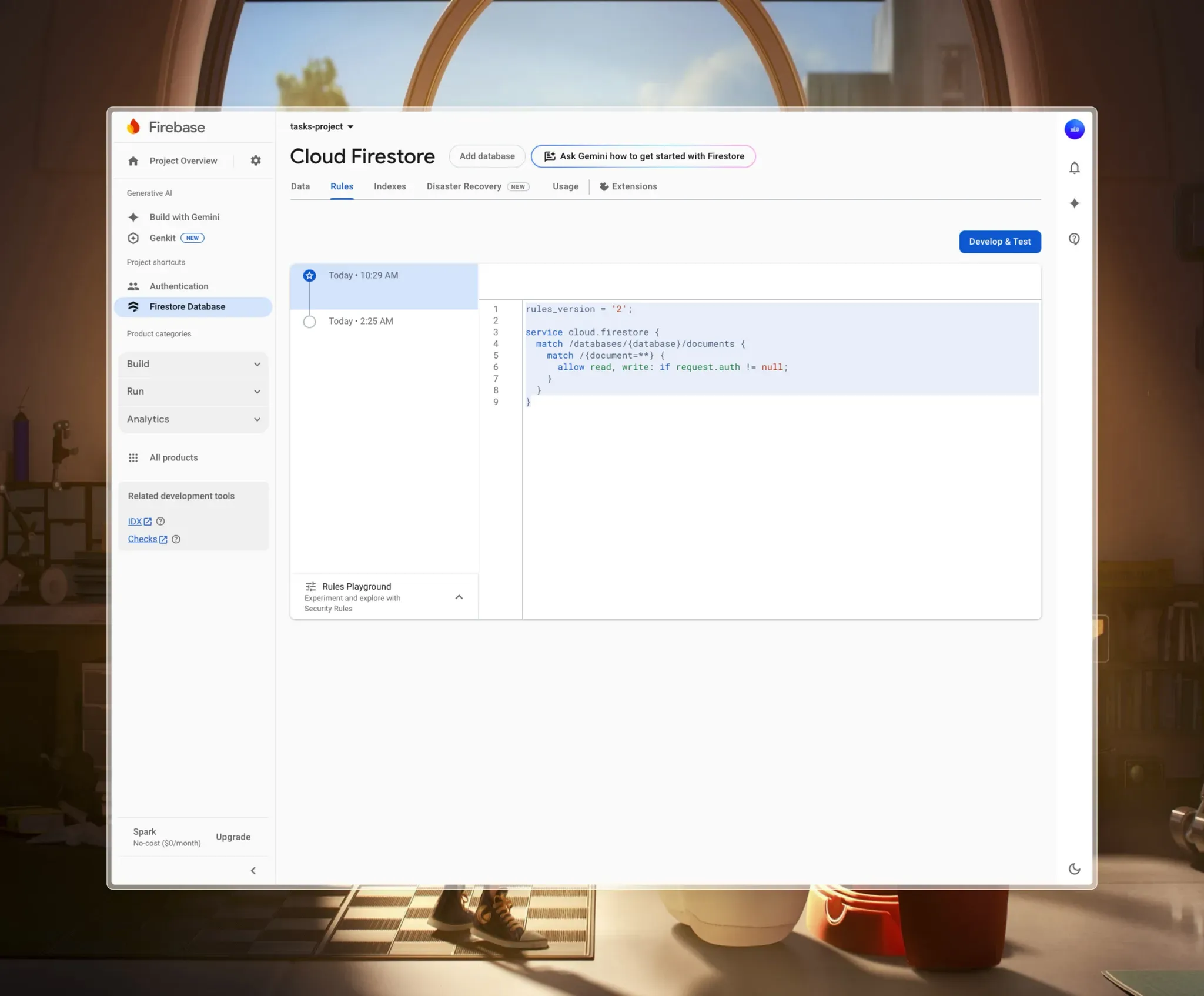Click the Develop & Test button
1204x996 pixels.
(999, 242)
